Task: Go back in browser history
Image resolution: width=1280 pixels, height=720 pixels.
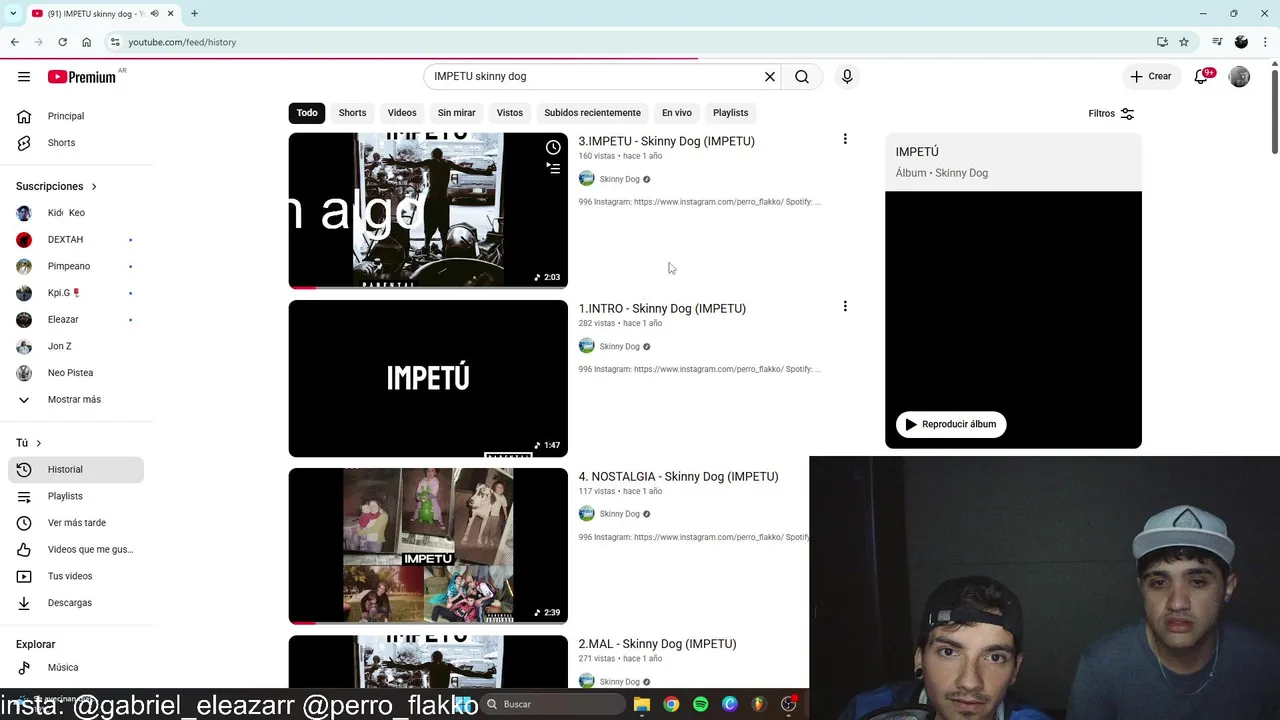Action: 15,42
